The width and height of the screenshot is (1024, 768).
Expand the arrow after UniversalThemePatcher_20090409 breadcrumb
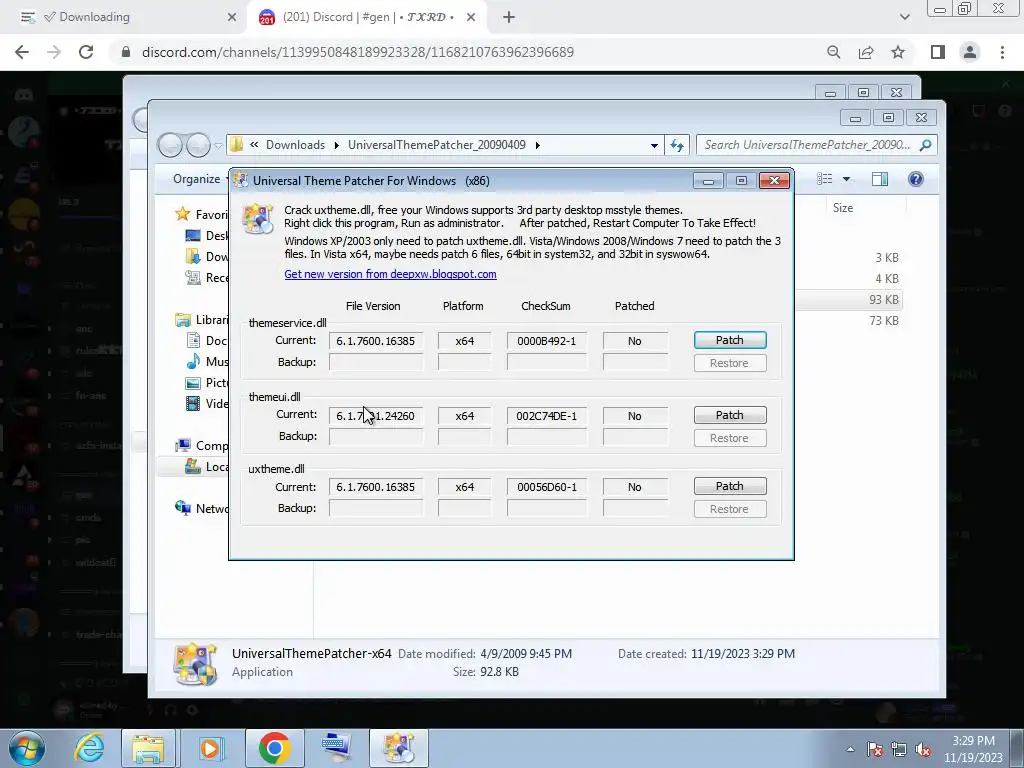(x=537, y=145)
